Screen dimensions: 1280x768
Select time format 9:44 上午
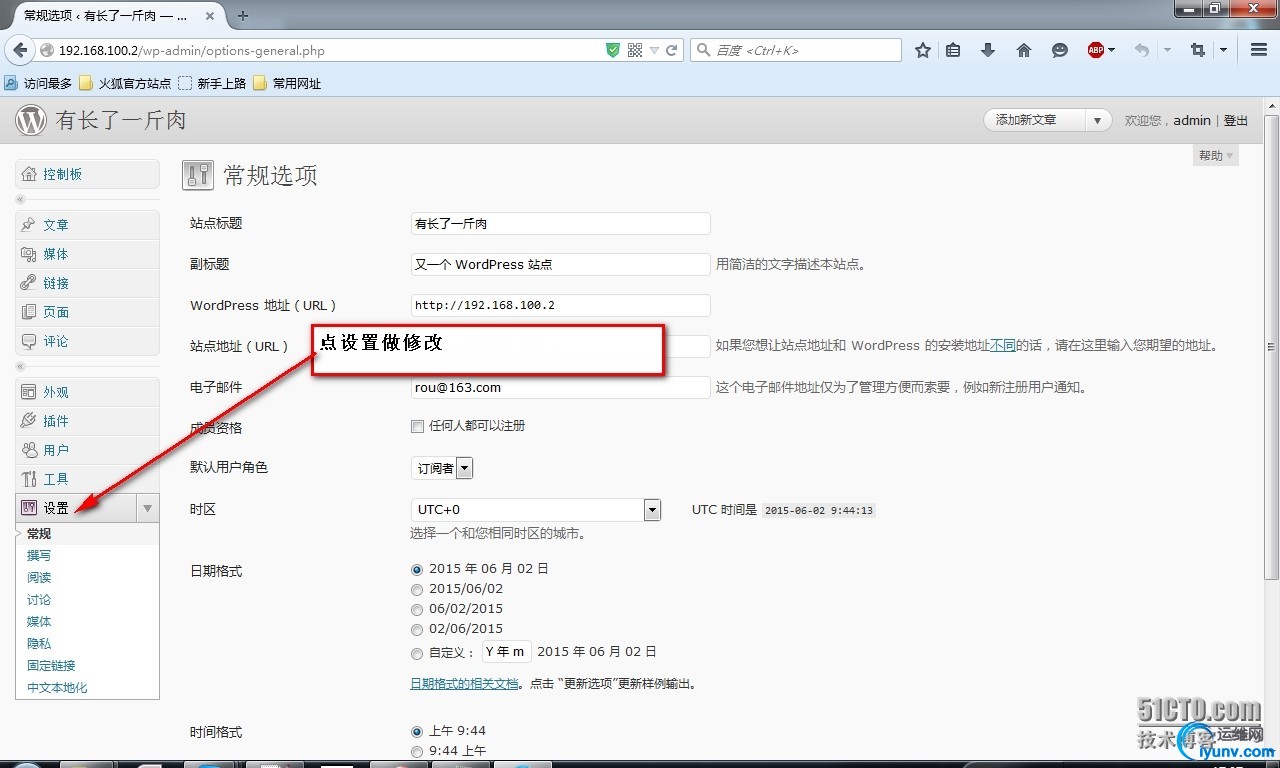point(417,751)
